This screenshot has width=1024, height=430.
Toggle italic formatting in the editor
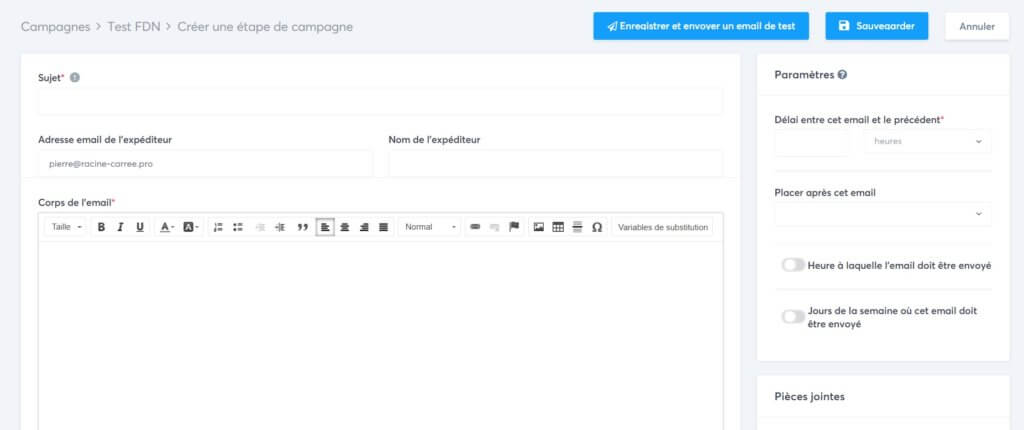point(120,227)
